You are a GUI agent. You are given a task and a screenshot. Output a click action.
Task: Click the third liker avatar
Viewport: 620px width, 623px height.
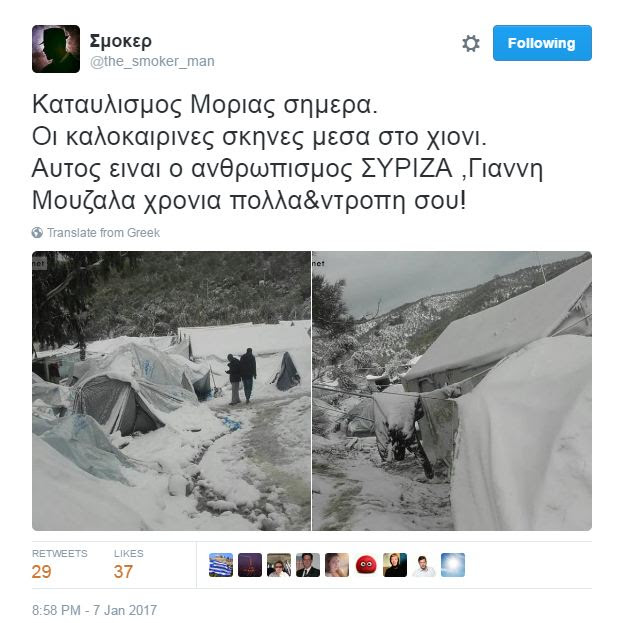pyautogui.click(x=279, y=565)
